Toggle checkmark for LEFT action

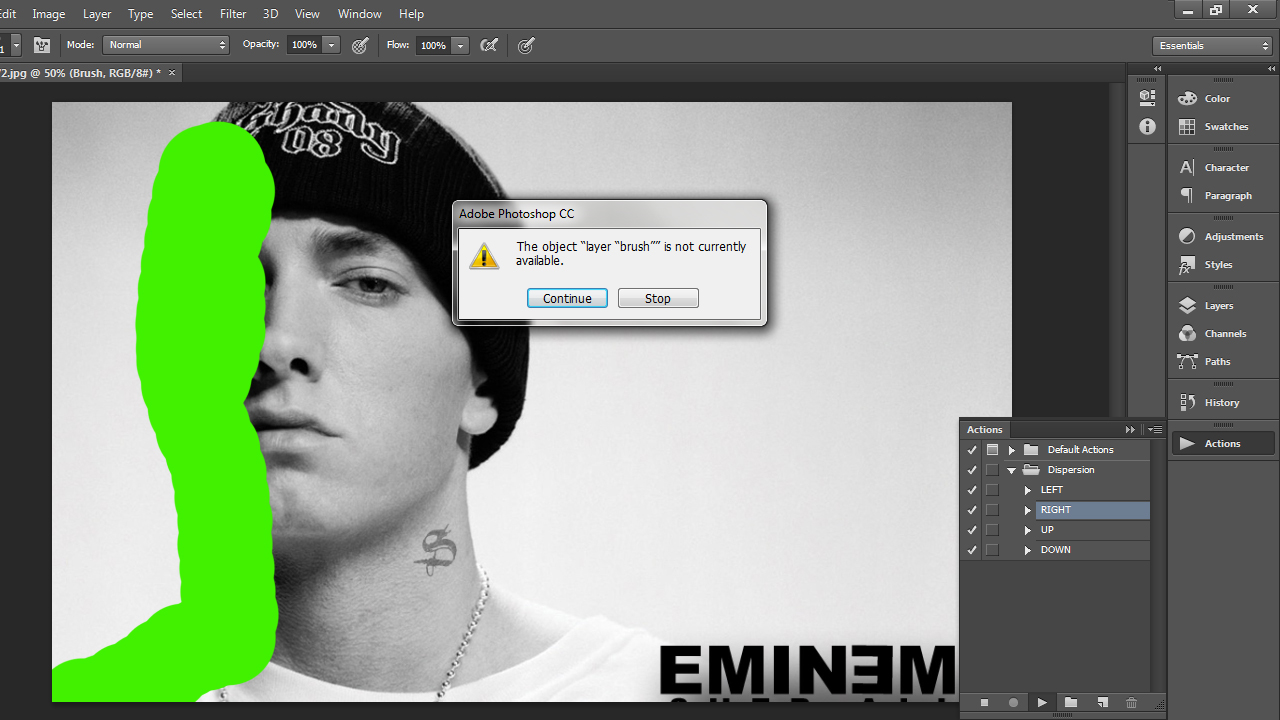pos(971,490)
